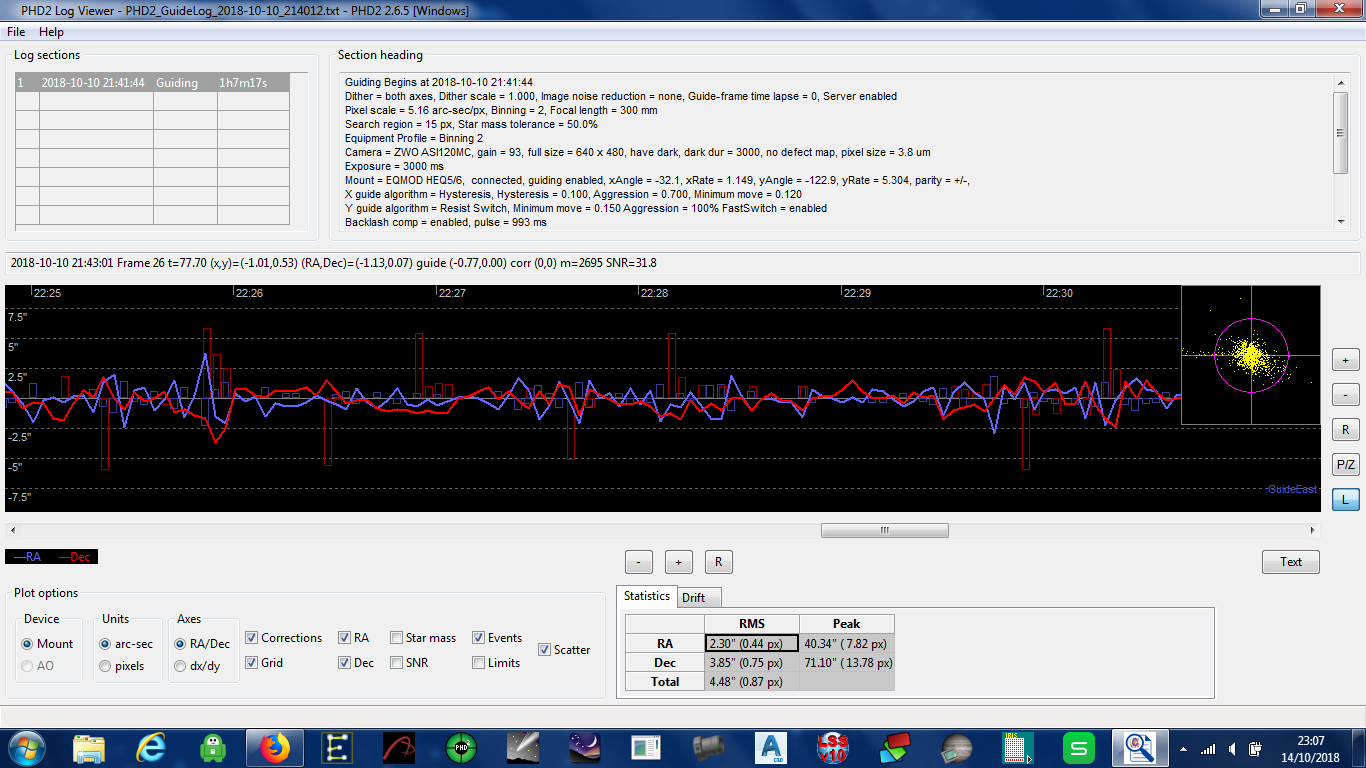The image size is (1366, 768).
Task: Click the Text button
Action: tap(1291, 562)
